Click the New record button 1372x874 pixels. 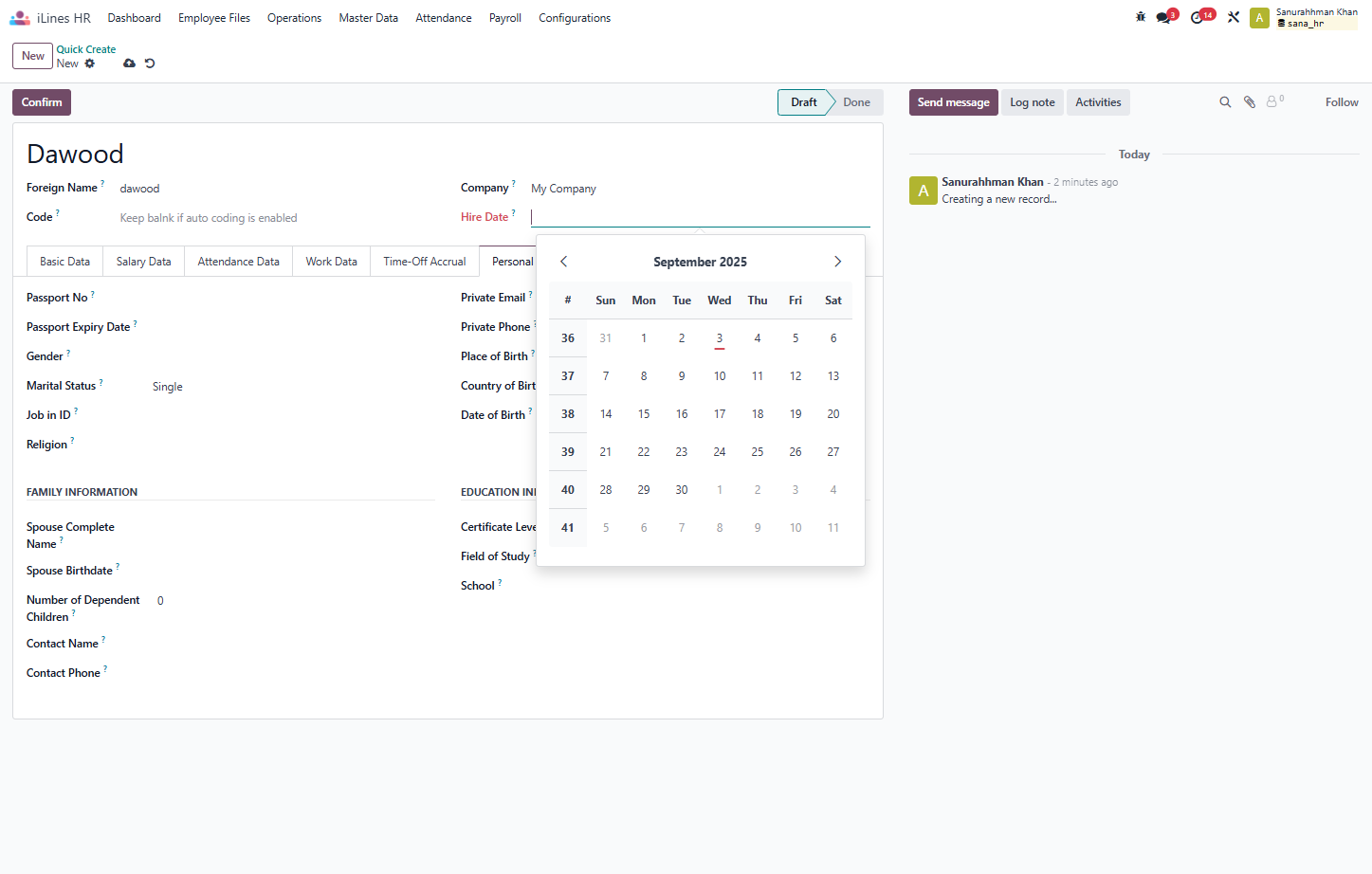(x=33, y=56)
